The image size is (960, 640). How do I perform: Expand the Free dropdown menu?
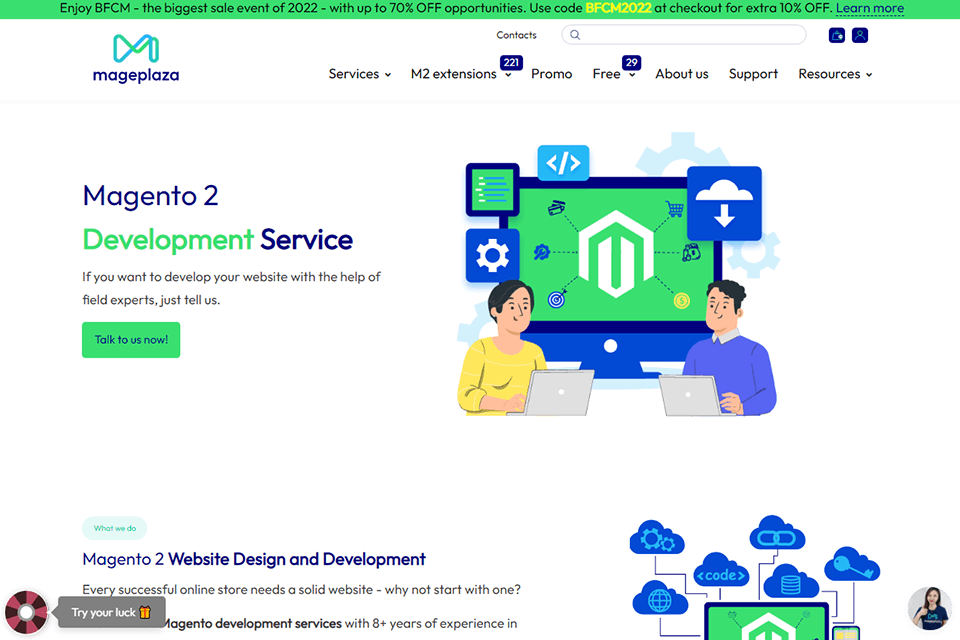point(613,74)
